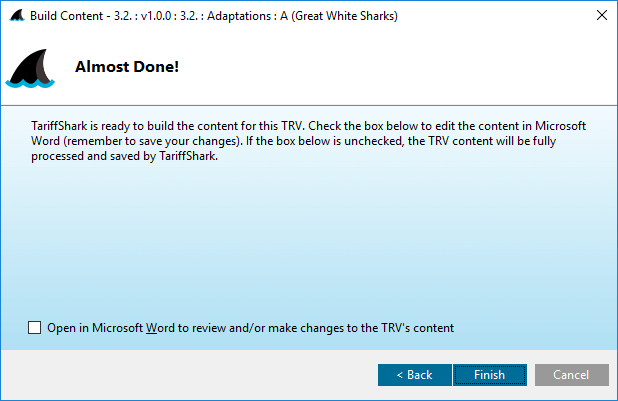Click the small shark fin title bar icon
618x401 pixels.
click(x=17, y=16)
